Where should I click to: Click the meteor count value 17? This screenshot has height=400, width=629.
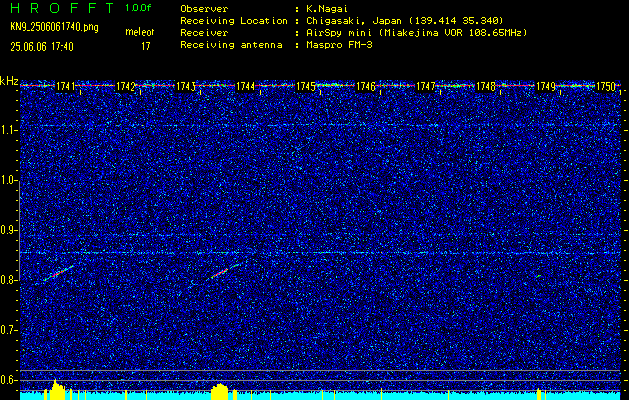coord(145,47)
